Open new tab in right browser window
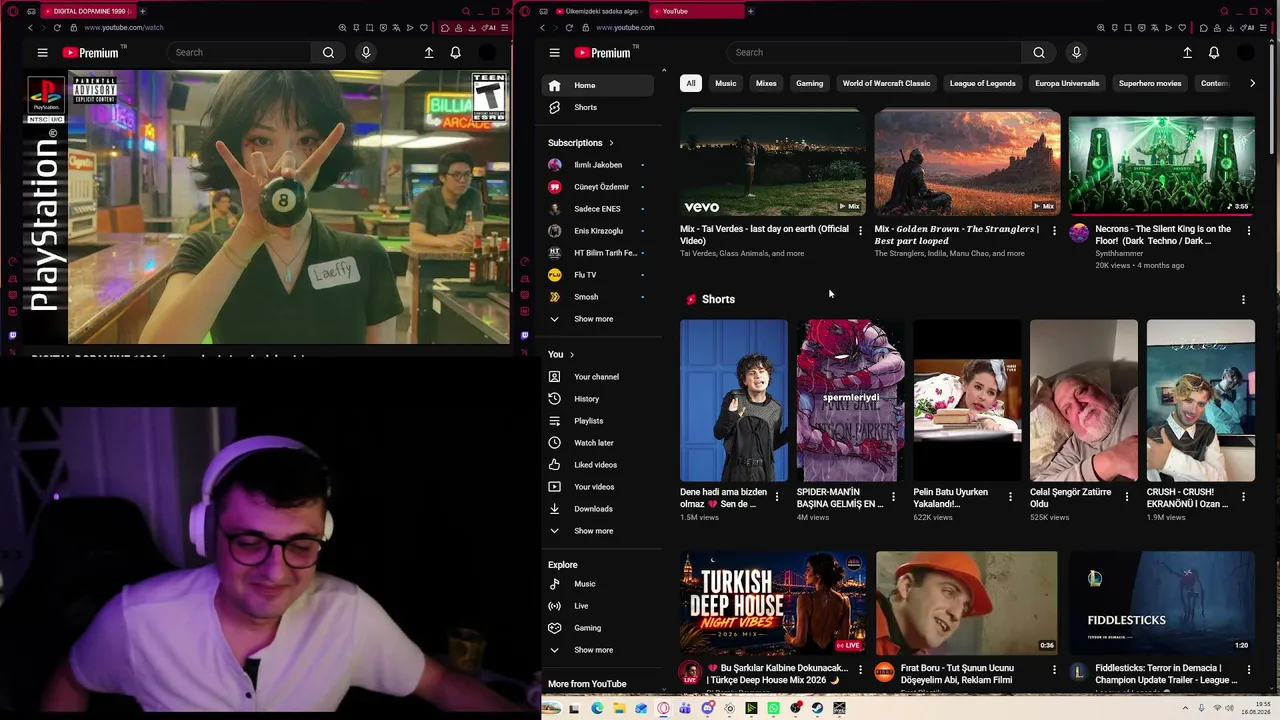Image resolution: width=1280 pixels, height=720 pixels. pyautogui.click(x=750, y=11)
